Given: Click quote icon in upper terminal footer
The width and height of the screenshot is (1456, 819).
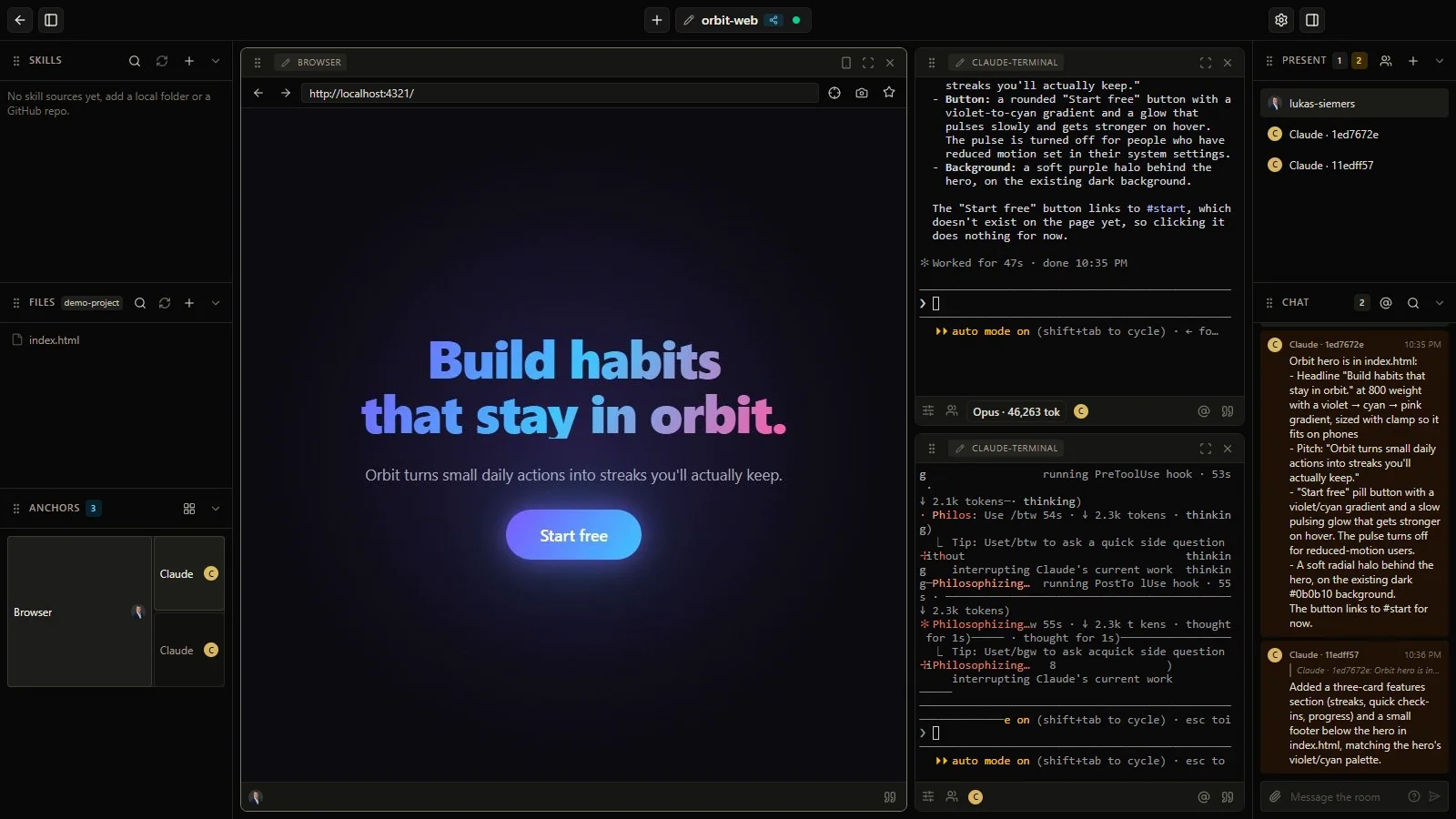Looking at the screenshot, I should coord(1228,411).
